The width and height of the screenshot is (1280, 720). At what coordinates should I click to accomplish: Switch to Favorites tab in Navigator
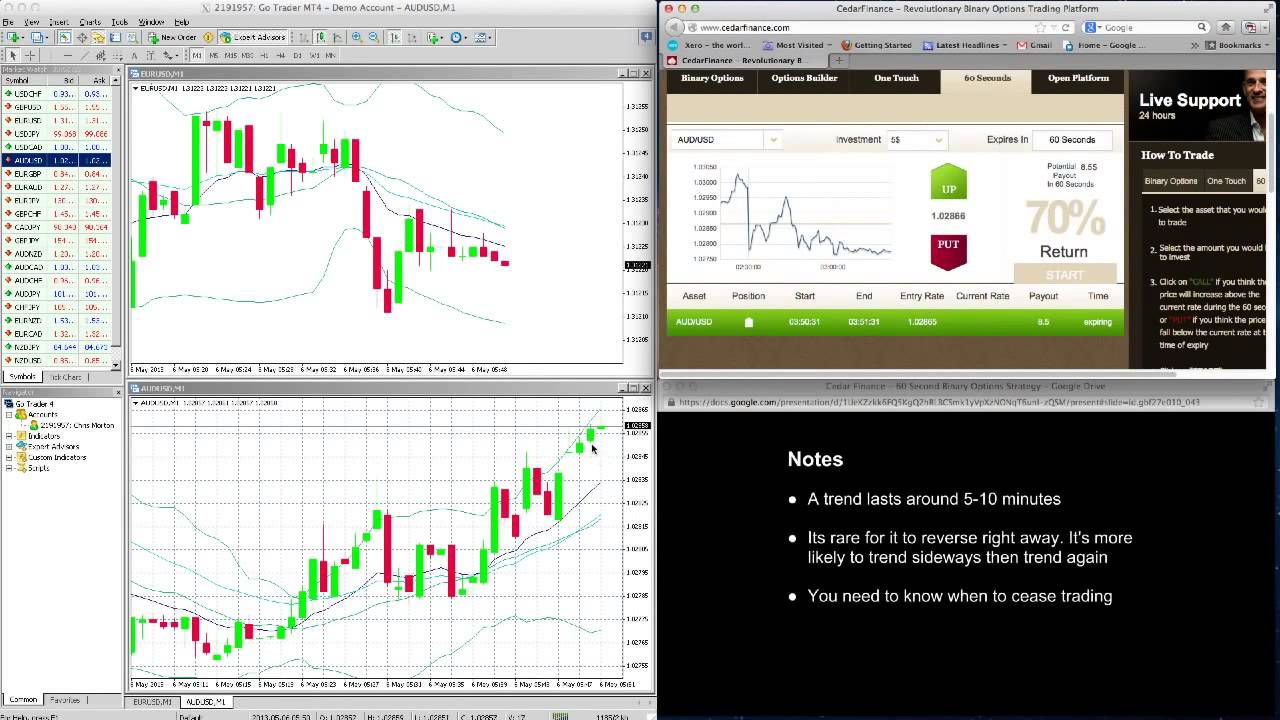click(65, 700)
